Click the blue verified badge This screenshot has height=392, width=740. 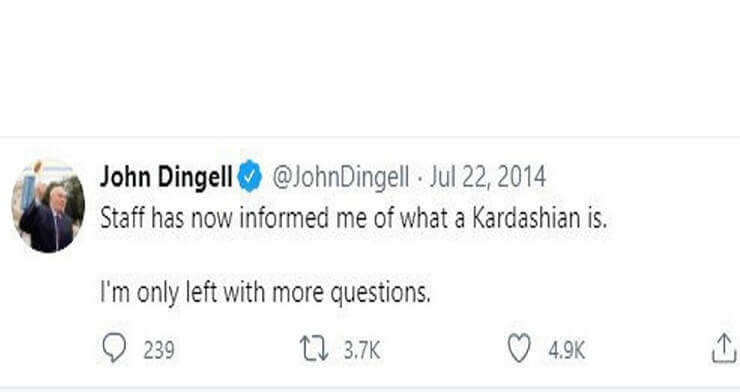coord(249,176)
